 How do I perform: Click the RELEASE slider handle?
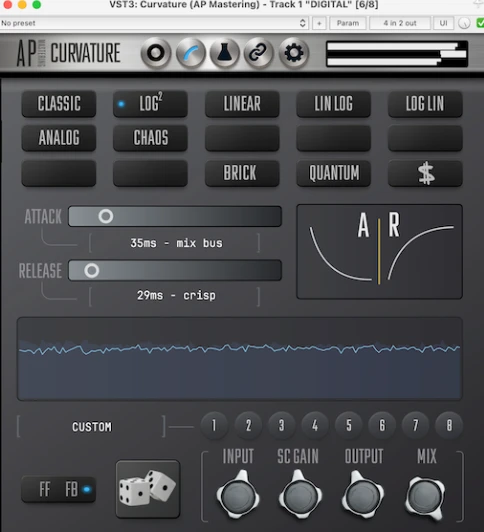click(92, 270)
